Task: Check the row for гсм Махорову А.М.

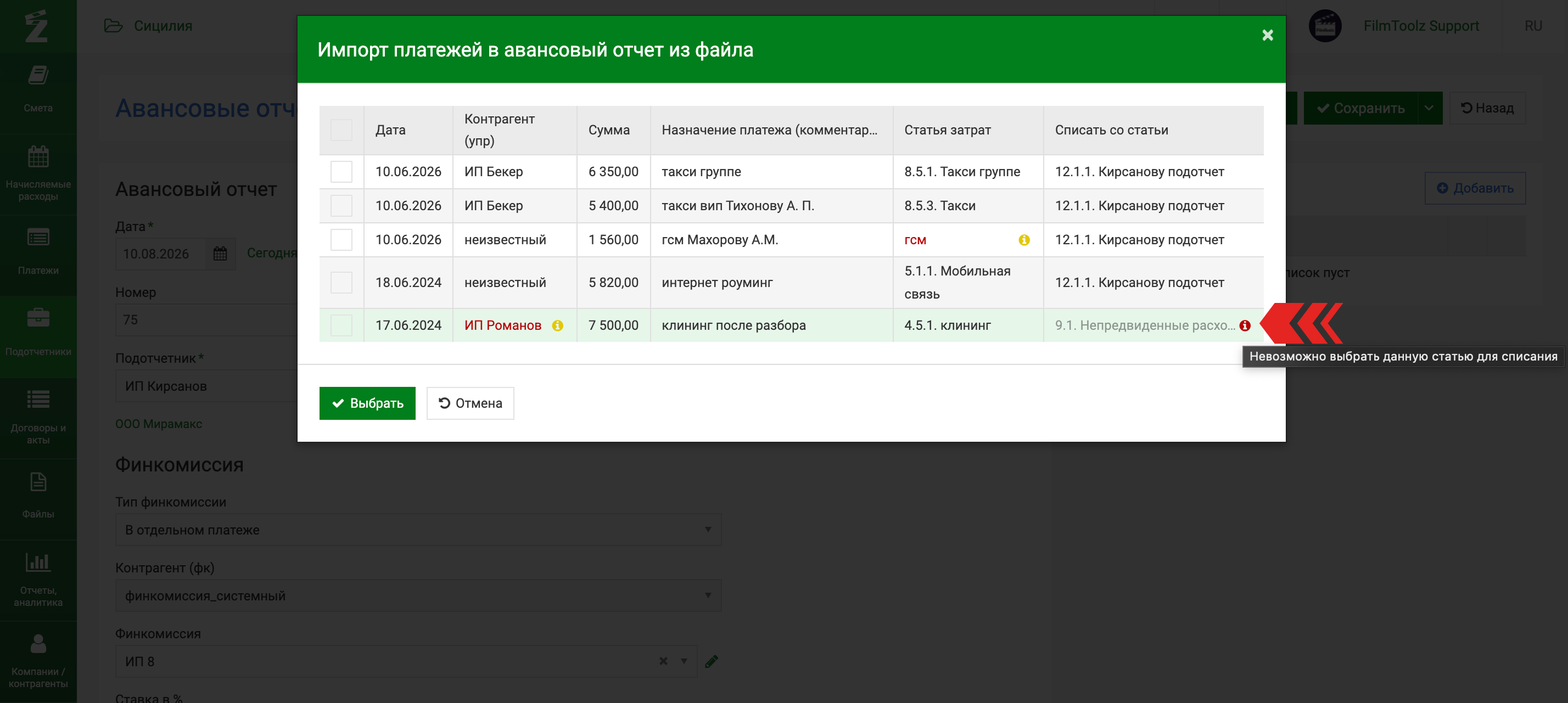Action: point(341,240)
